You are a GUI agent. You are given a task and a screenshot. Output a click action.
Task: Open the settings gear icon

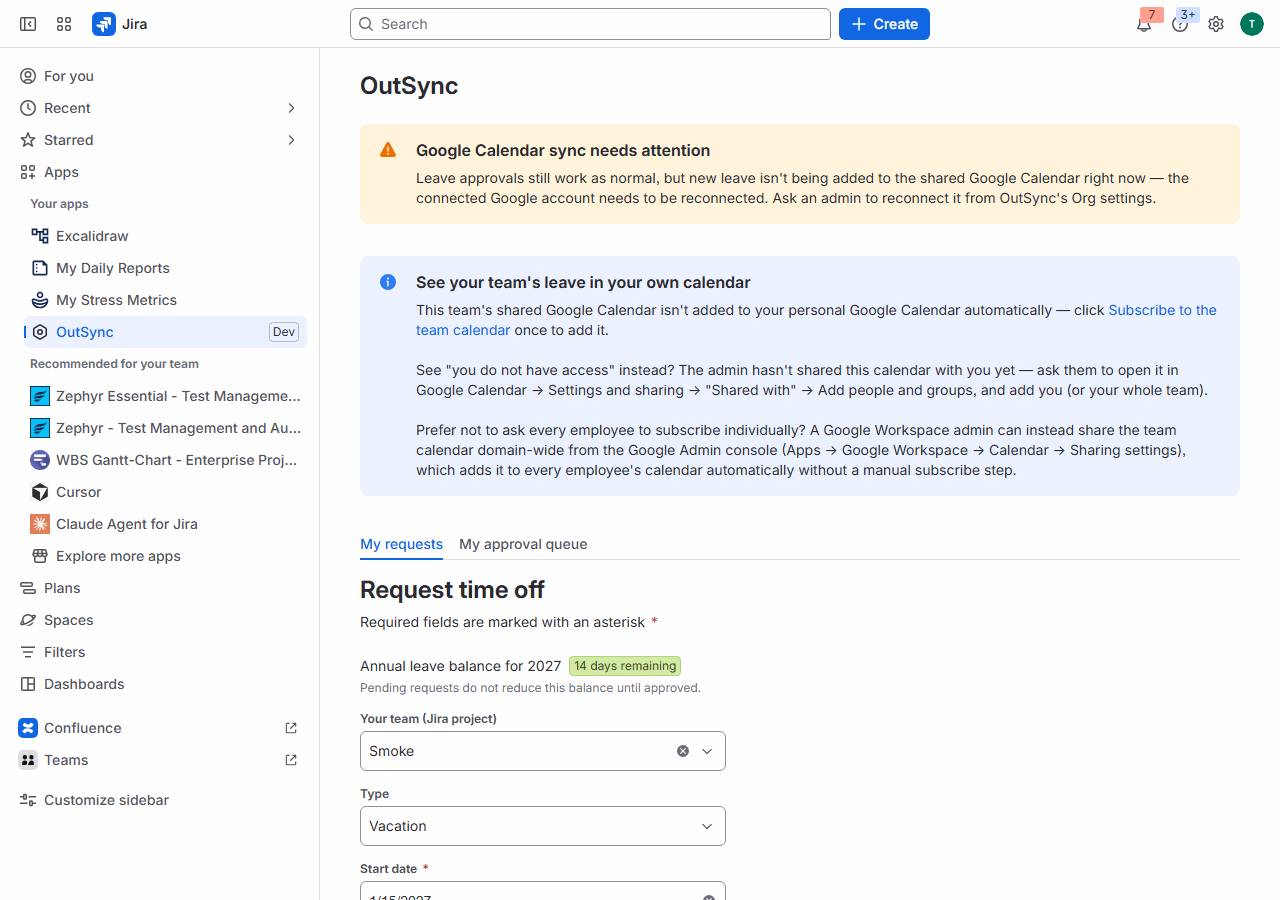1216,24
